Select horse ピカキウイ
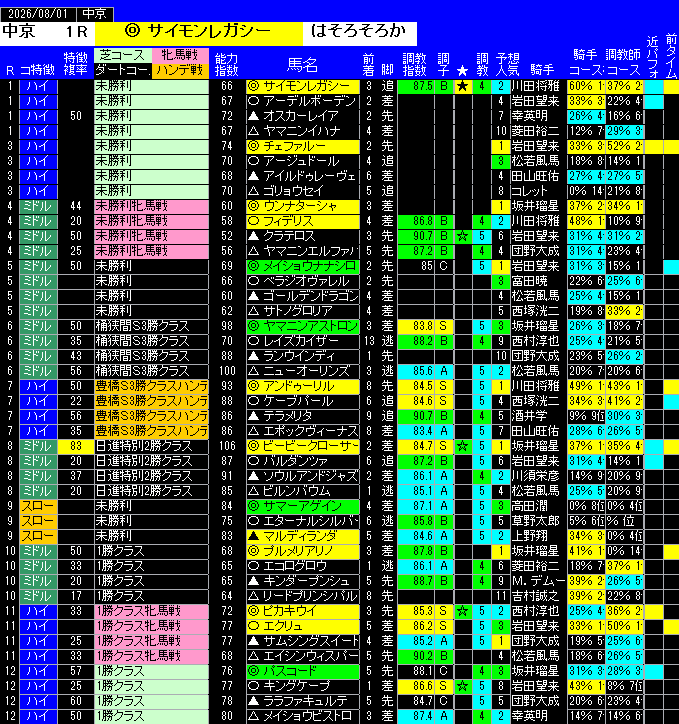The height and width of the screenshot is (724, 679). pos(303,611)
